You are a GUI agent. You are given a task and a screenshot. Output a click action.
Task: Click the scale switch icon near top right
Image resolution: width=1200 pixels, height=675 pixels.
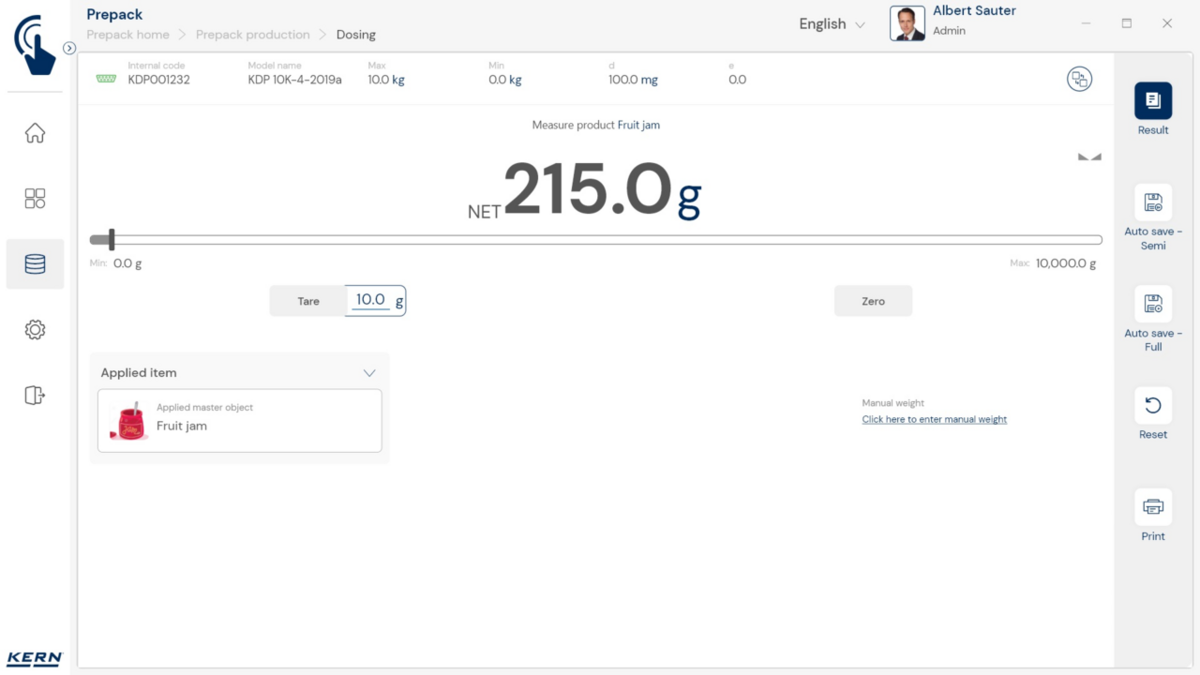pyautogui.click(x=1079, y=79)
